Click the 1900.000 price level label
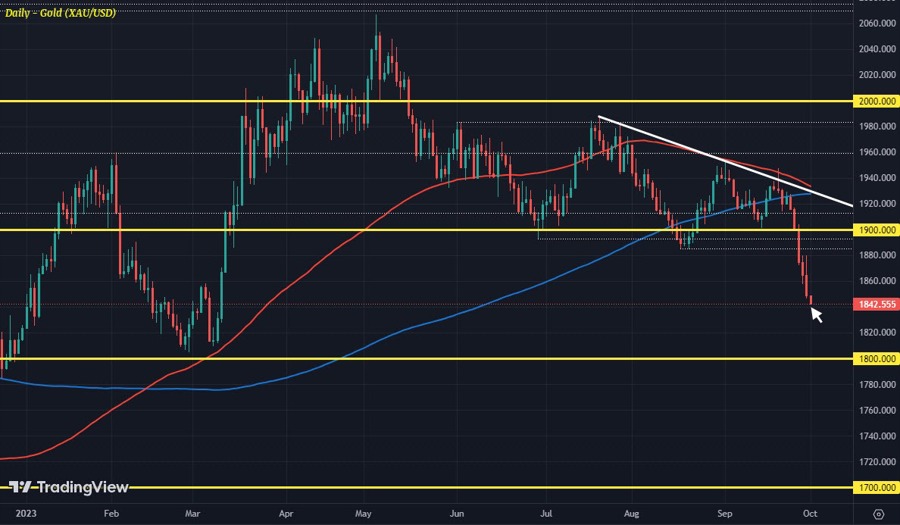Image resolution: width=900 pixels, height=525 pixels. pyautogui.click(x=877, y=230)
